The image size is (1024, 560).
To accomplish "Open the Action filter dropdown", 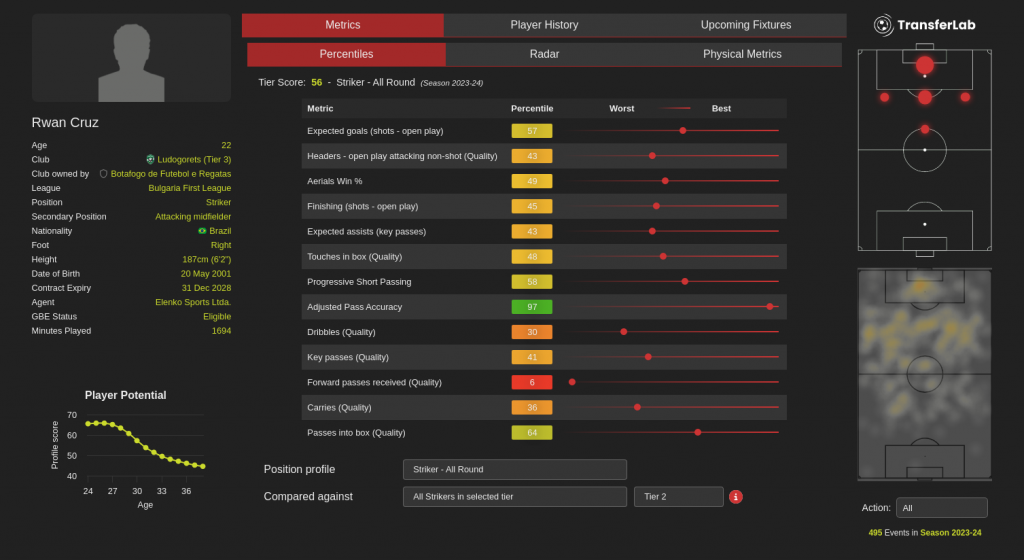I will [x=941, y=508].
